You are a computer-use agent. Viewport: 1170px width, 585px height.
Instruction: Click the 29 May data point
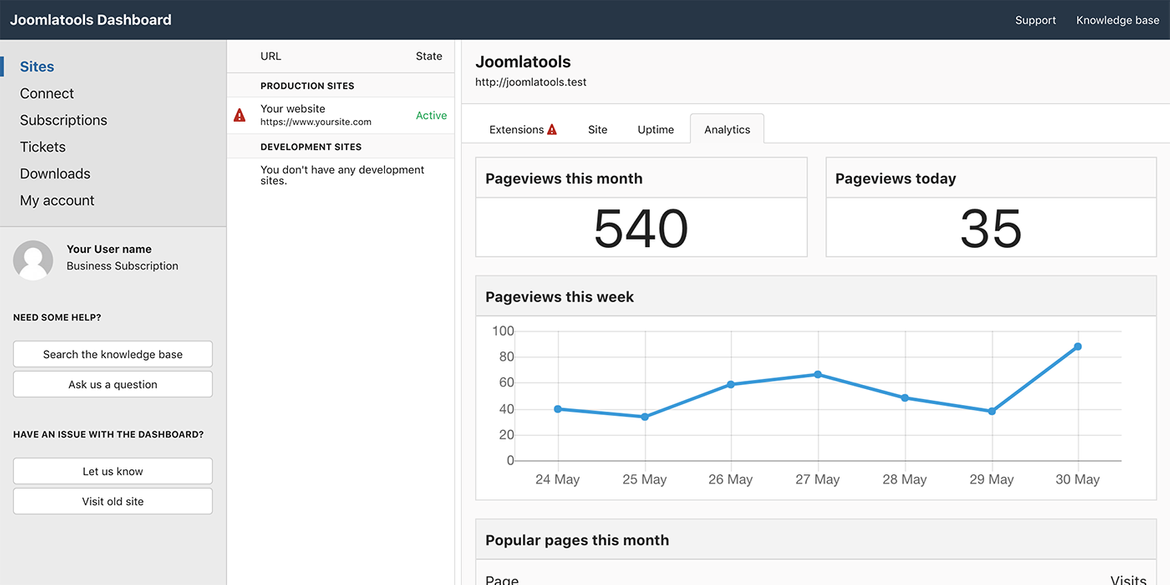(x=992, y=411)
